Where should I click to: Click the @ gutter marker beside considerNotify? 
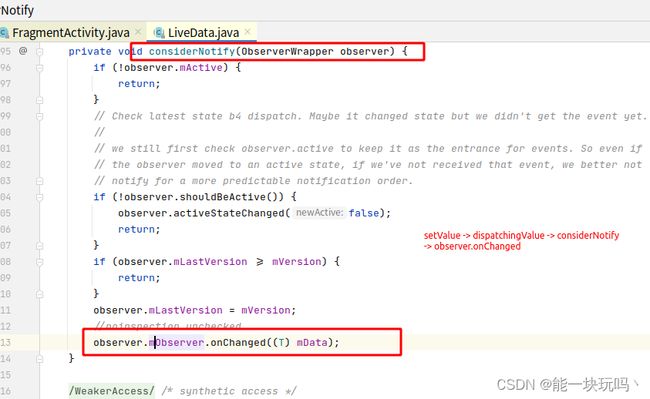pyautogui.click(x=23, y=51)
